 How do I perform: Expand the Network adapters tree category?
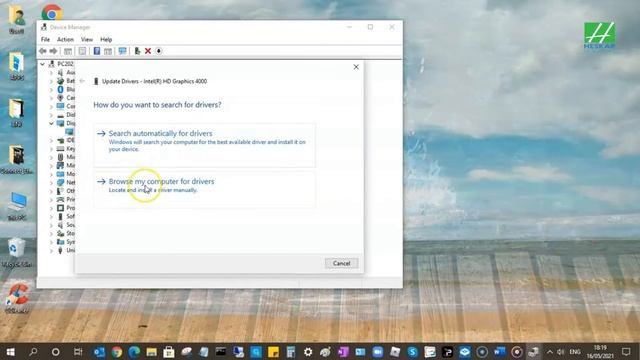[51, 182]
